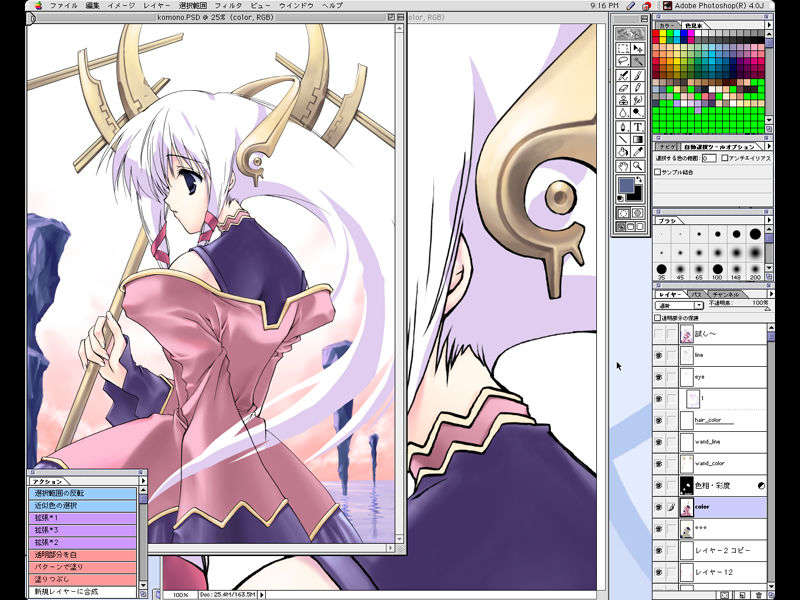Switch to Quick Mask mode in toolbox
800x600 pixels.
638,213
